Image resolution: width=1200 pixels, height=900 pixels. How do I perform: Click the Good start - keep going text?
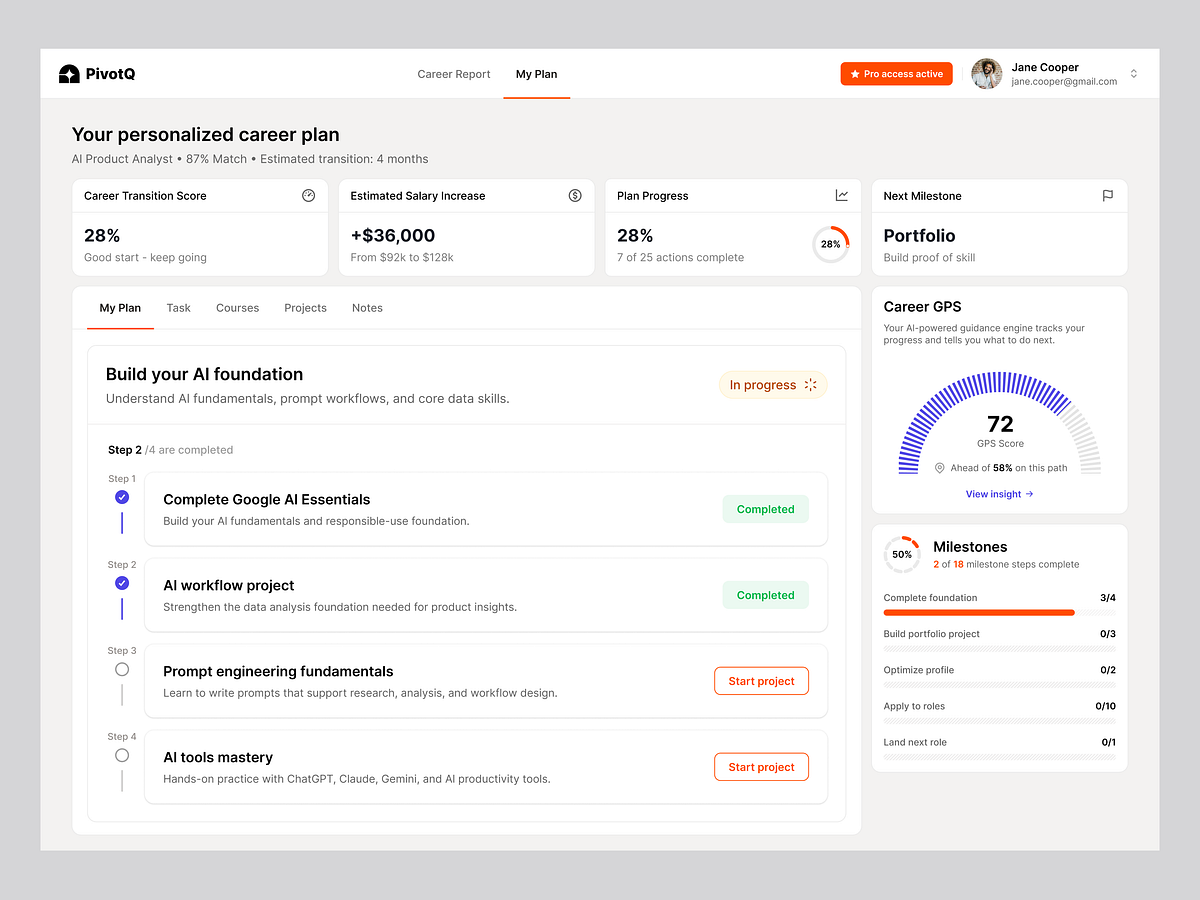(145, 257)
